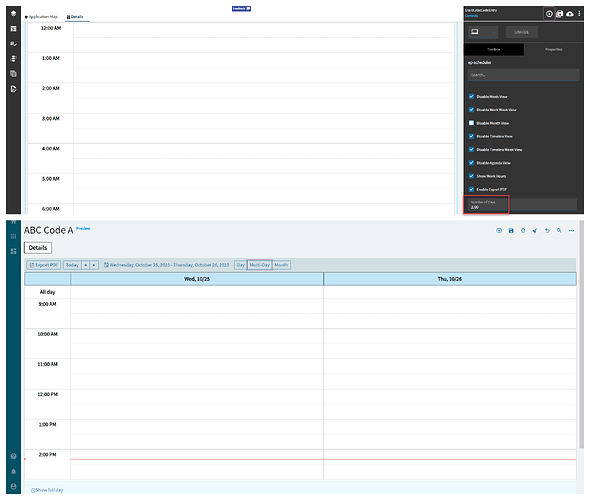This screenshot has width=590, height=500.
Task: Open the ellipsis more-options menu in preview toolbar
Action: 571,231
